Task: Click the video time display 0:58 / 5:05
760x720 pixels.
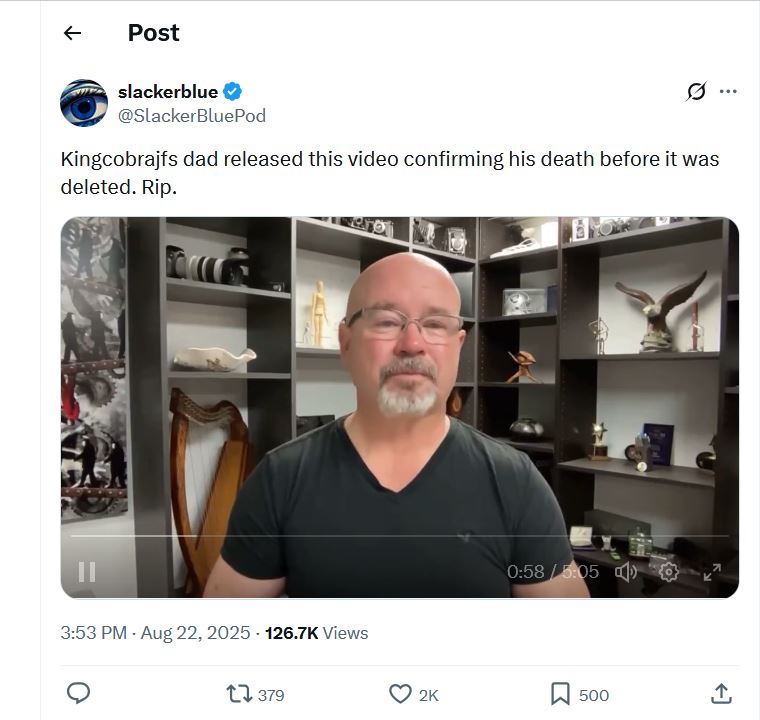Action: tap(553, 572)
